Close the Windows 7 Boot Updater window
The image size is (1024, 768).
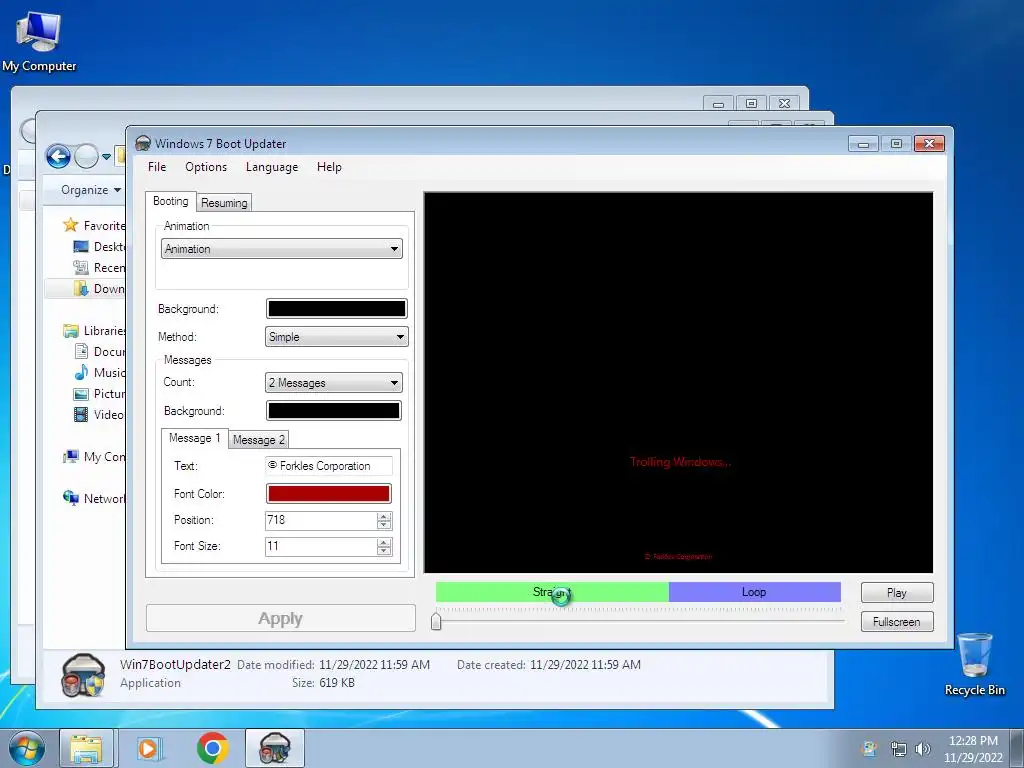[929, 143]
